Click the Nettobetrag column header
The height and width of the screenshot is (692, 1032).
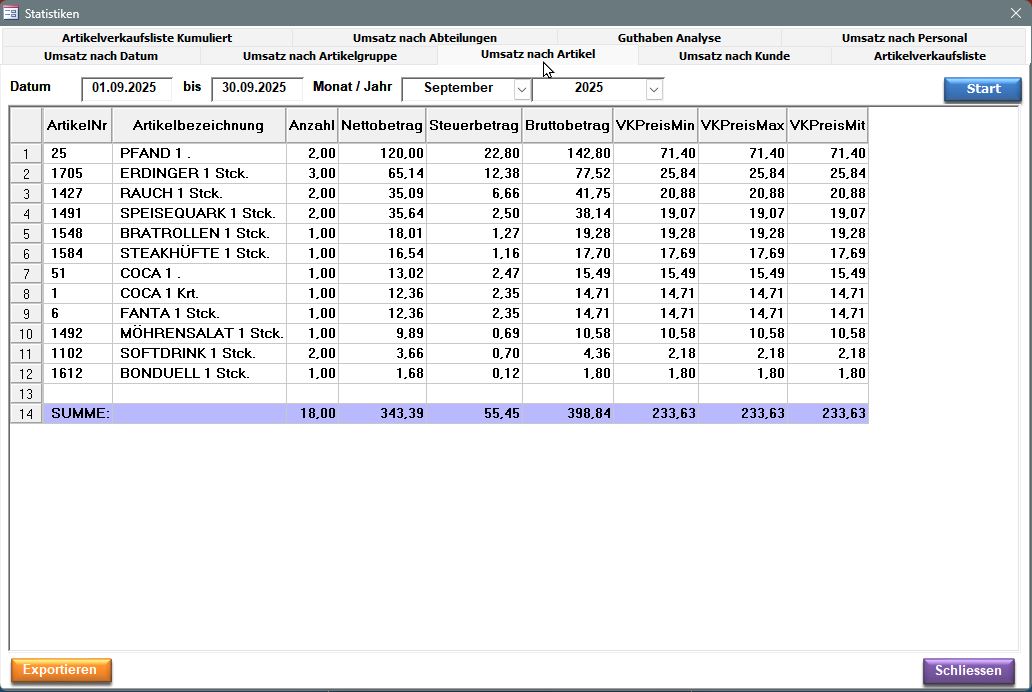point(381,125)
